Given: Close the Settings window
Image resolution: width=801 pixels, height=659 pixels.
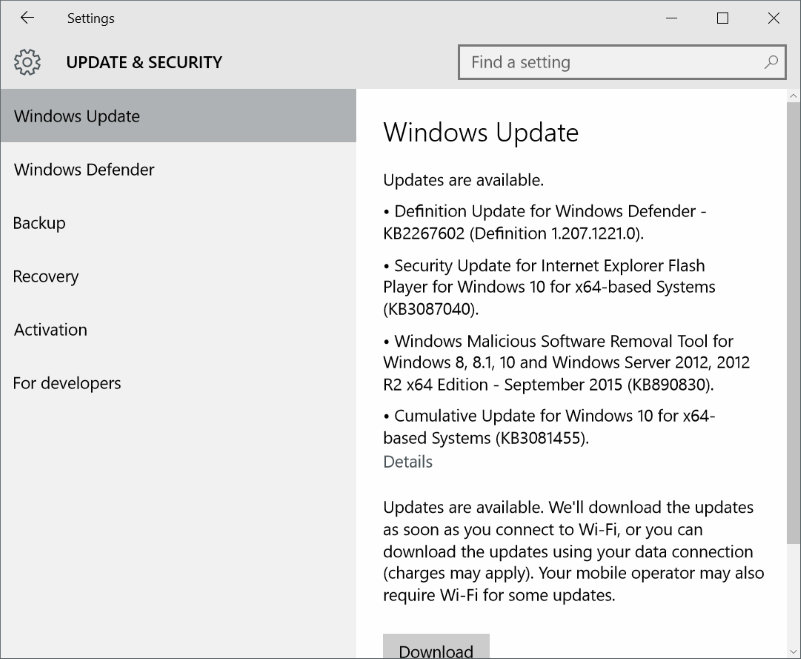Looking at the screenshot, I should 774,18.
